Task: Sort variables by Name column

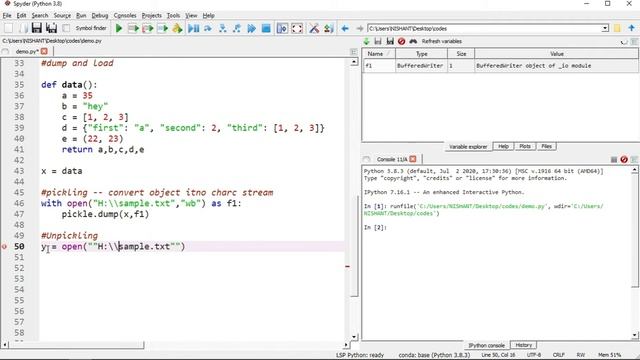Action: (378, 54)
